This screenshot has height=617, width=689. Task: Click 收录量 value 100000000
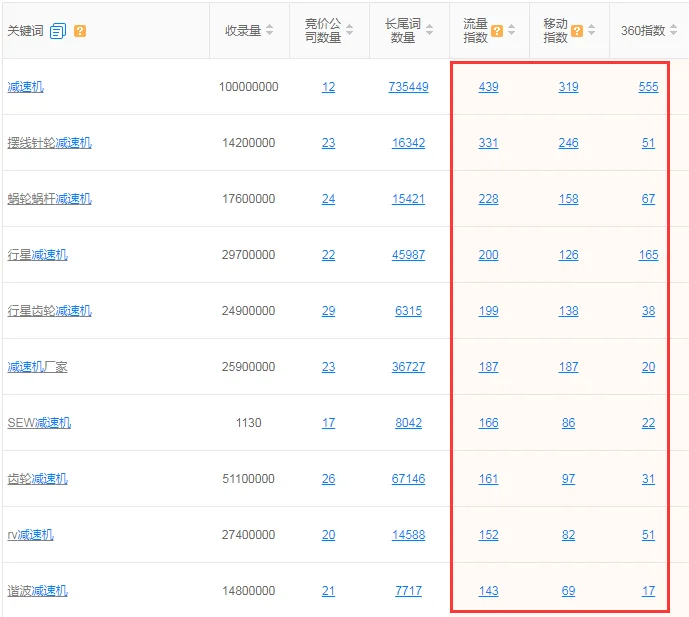pos(248,87)
